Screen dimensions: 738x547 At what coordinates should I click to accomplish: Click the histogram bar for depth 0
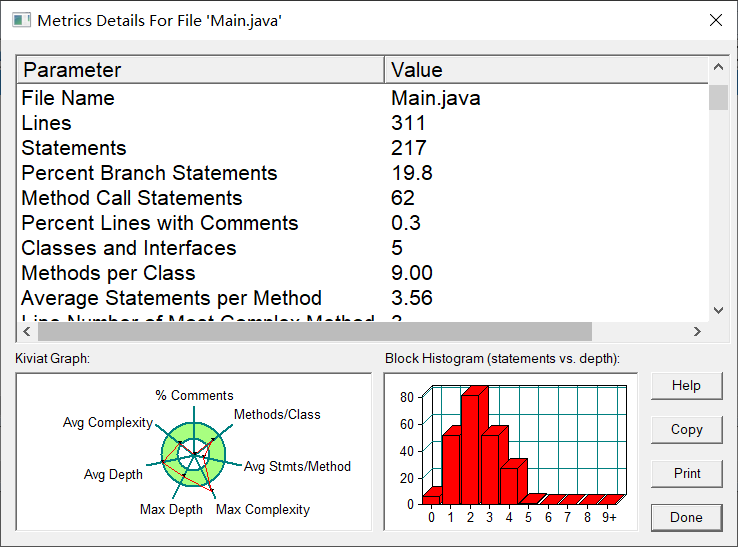coord(432,499)
